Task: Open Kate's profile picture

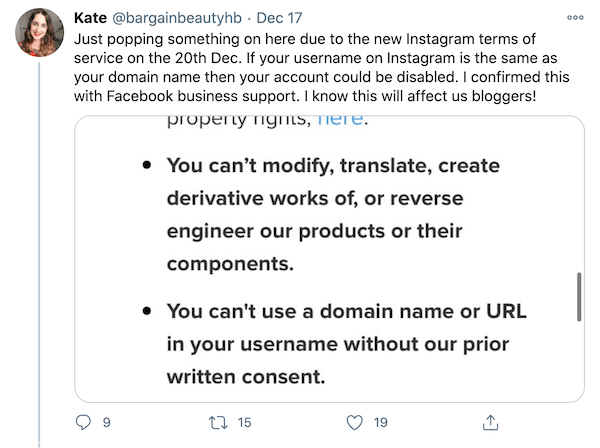Action: pyautogui.click(x=39, y=33)
